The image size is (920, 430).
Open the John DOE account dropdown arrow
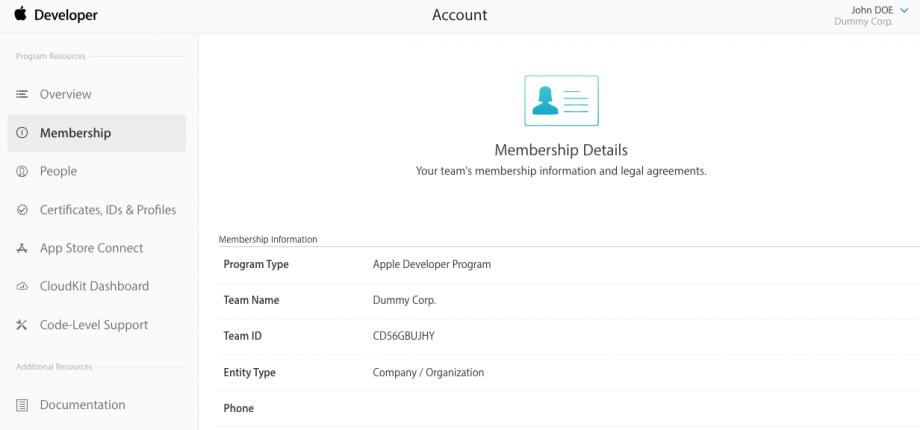[904, 10]
